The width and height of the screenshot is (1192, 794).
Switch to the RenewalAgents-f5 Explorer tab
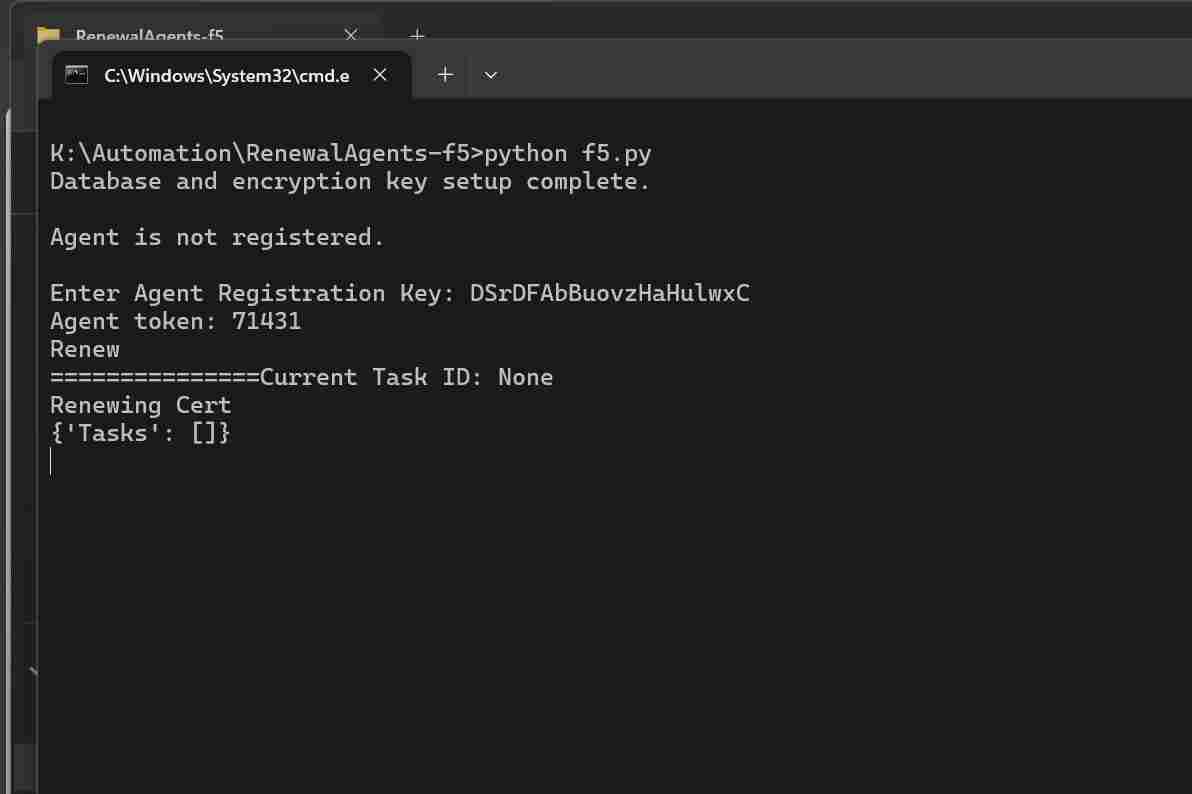[150, 35]
